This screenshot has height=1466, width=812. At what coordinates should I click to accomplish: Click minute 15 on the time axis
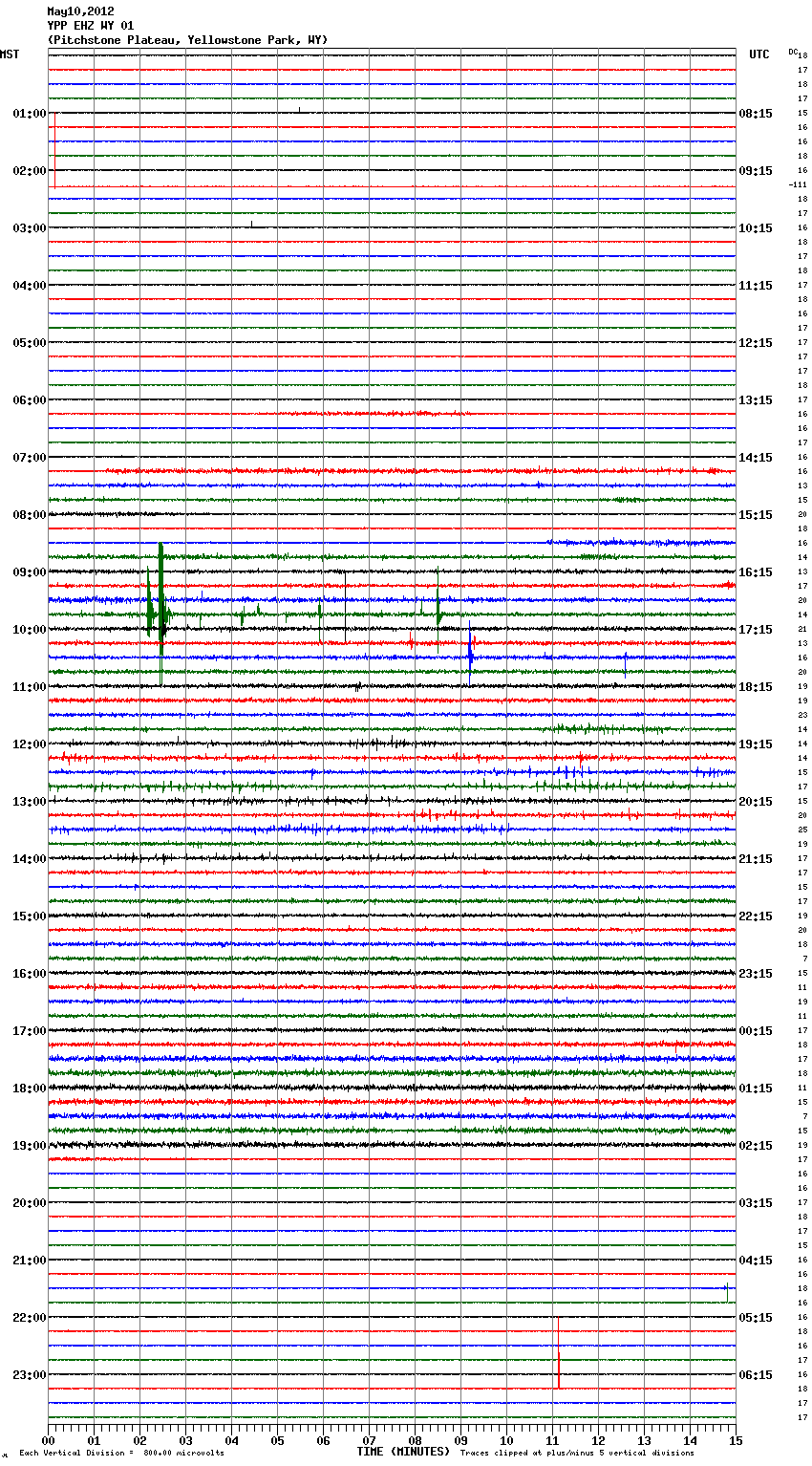pos(736,1440)
